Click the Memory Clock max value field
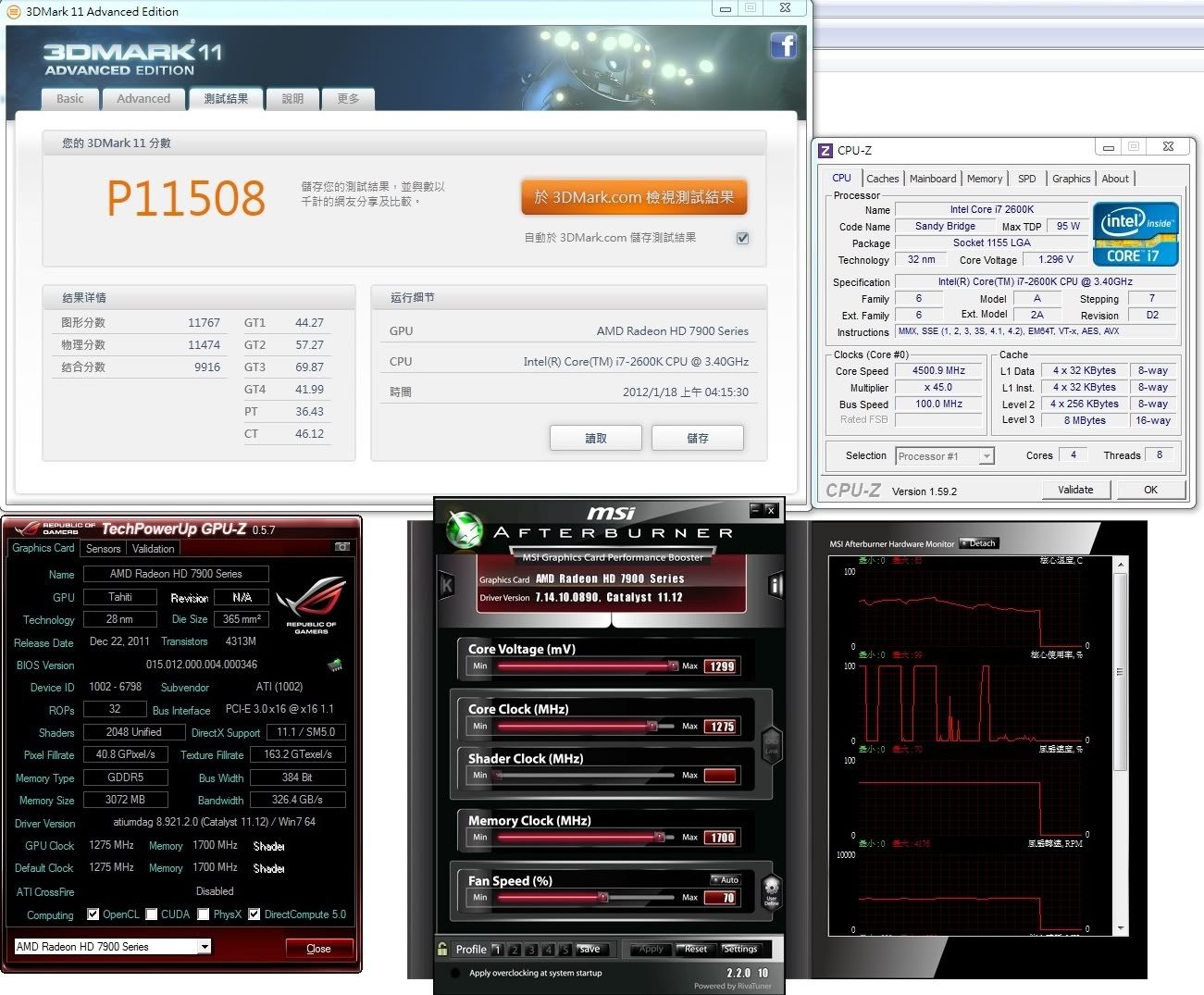The height and width of the screenshot is (995, 1204). tap(721, 838)
